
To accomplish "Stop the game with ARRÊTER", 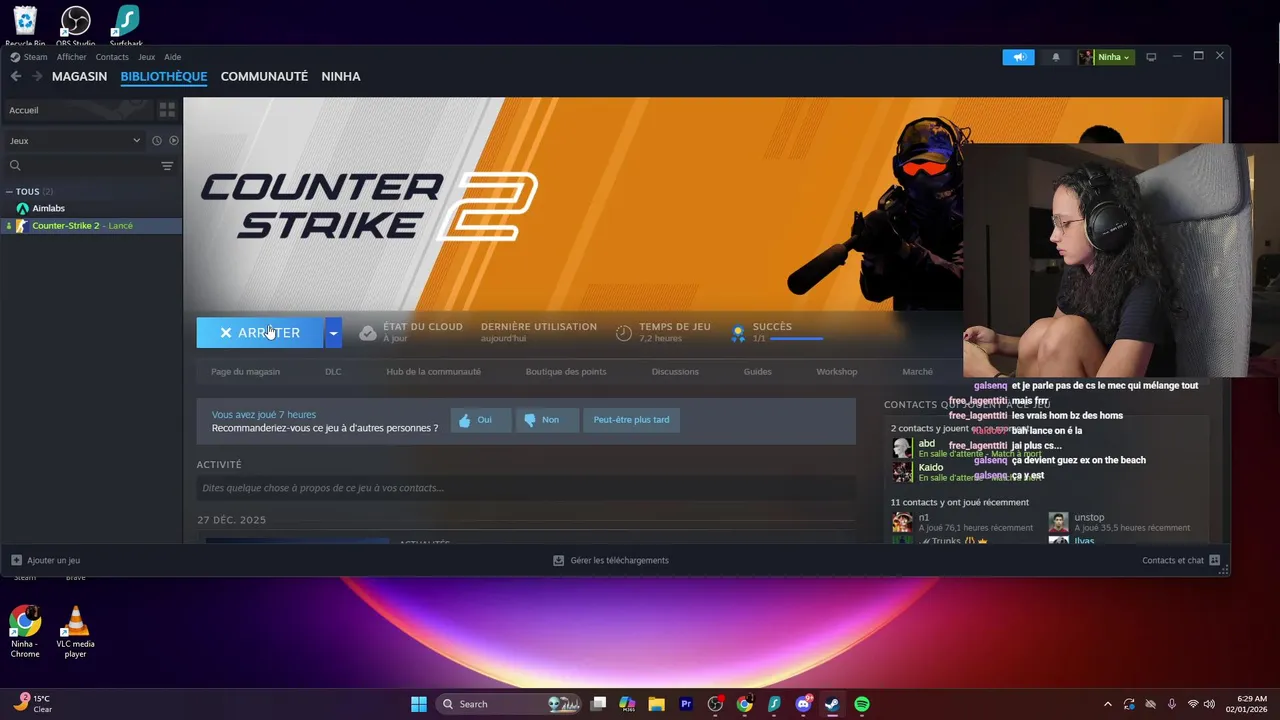I will 260,333.
